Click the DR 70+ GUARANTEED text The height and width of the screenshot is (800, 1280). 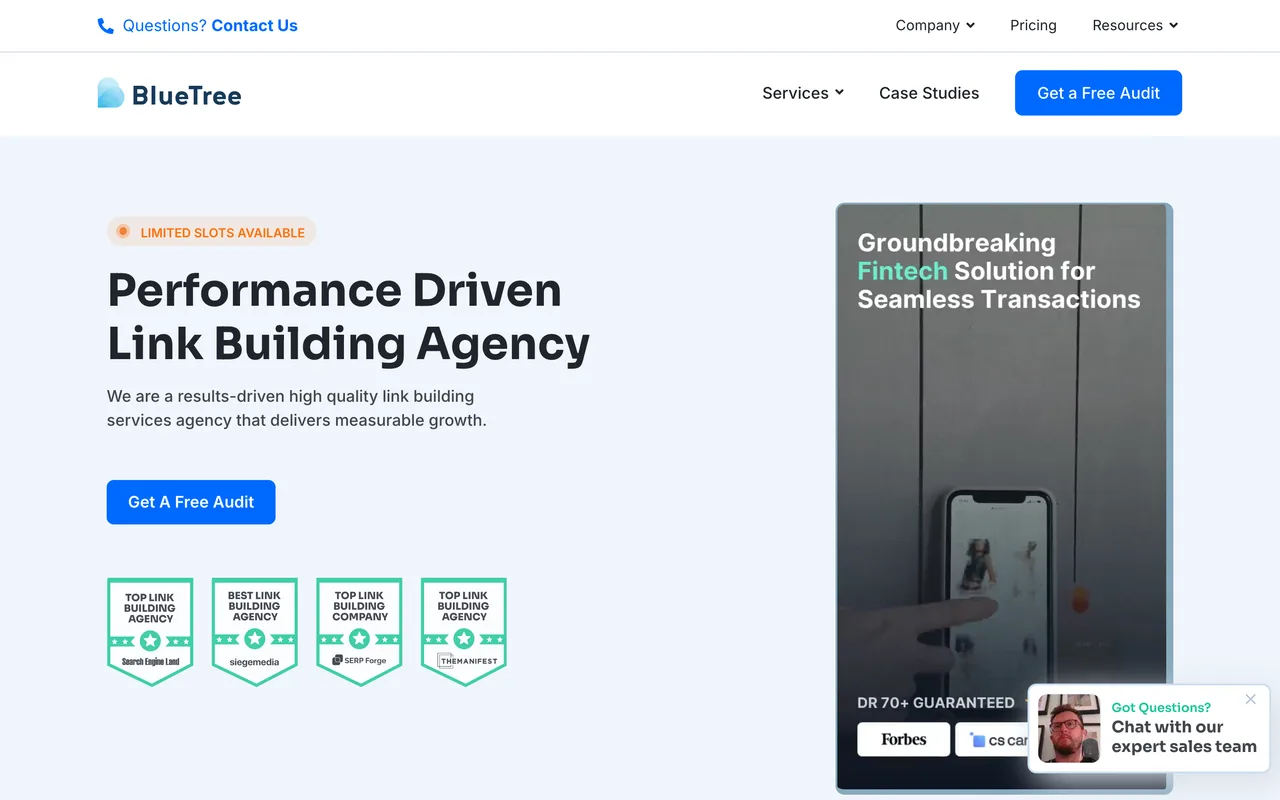click(x=936, y=703)
